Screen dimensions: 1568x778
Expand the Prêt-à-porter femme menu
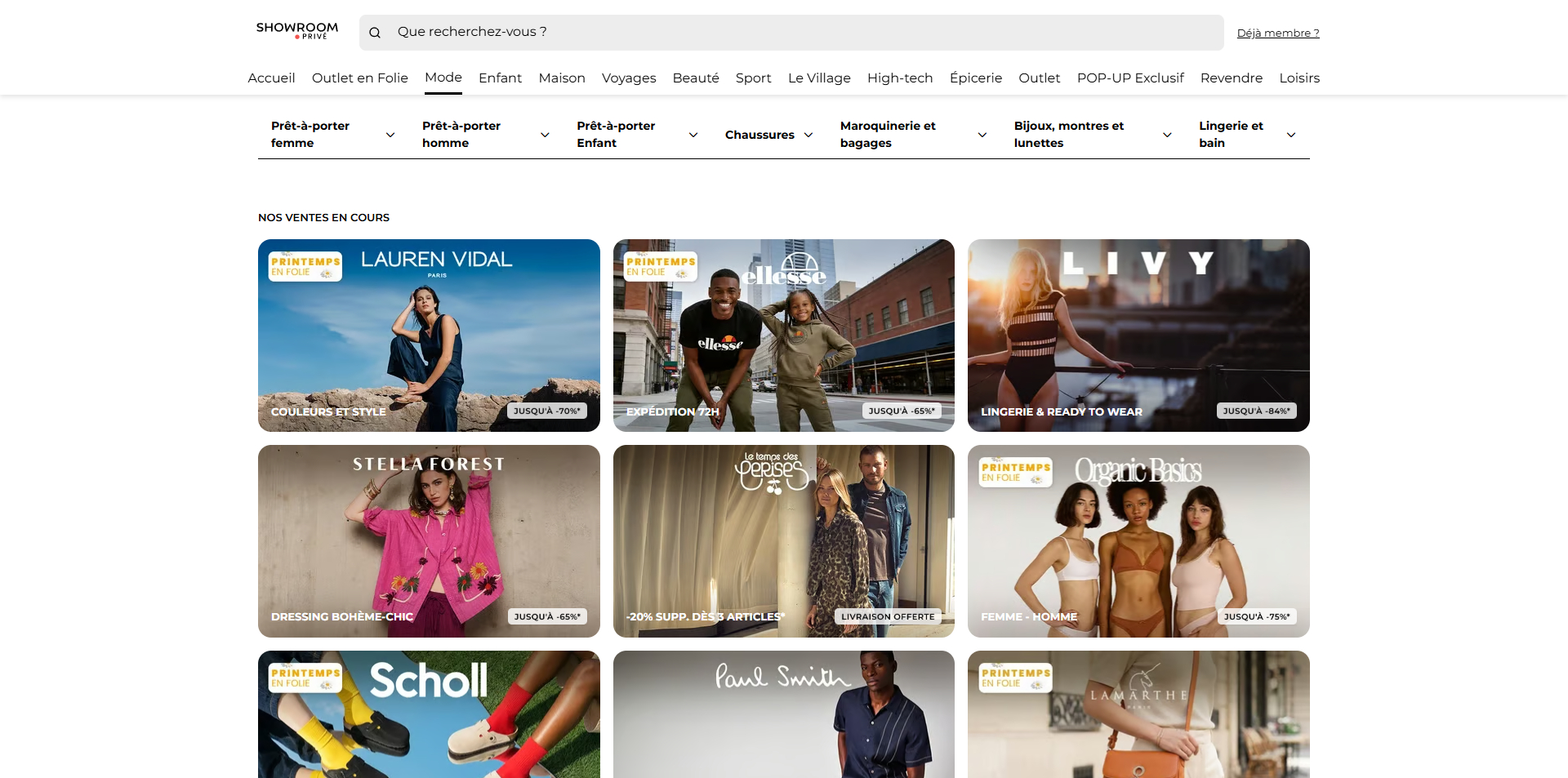click(333, 135)
